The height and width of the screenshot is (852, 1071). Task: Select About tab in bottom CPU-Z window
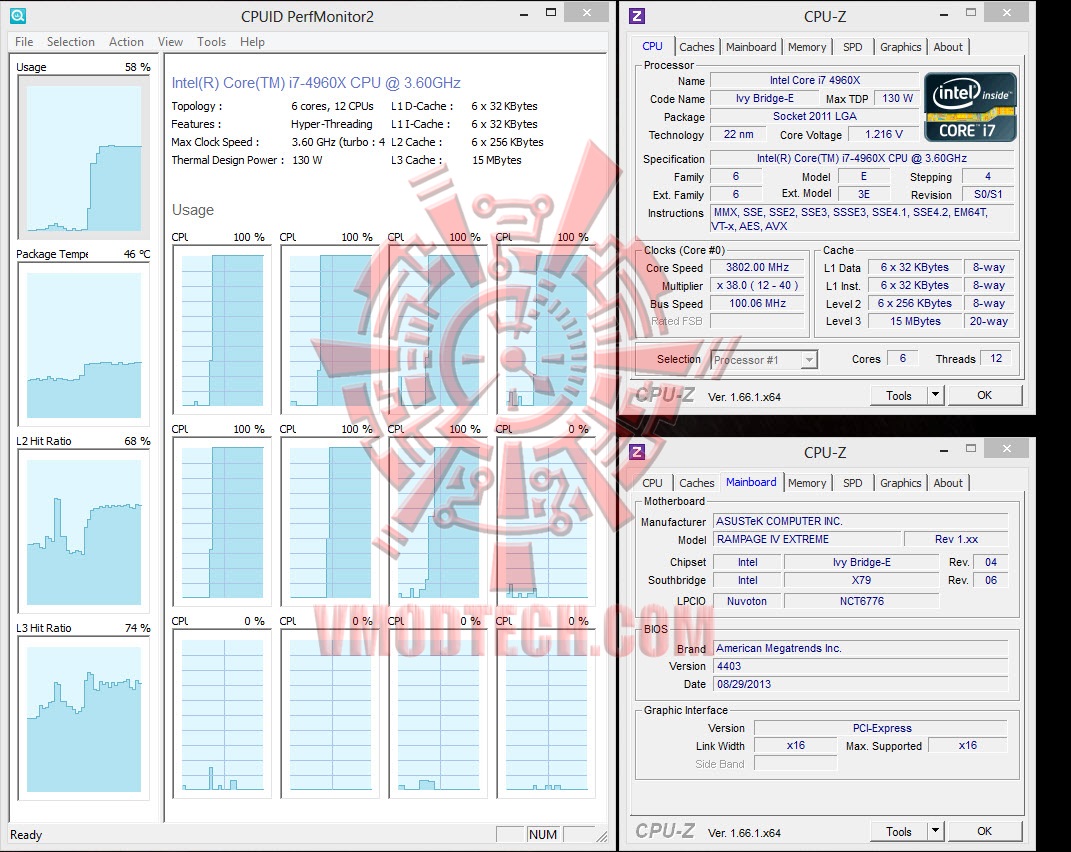pyautogui.click(x=948, y=482)
